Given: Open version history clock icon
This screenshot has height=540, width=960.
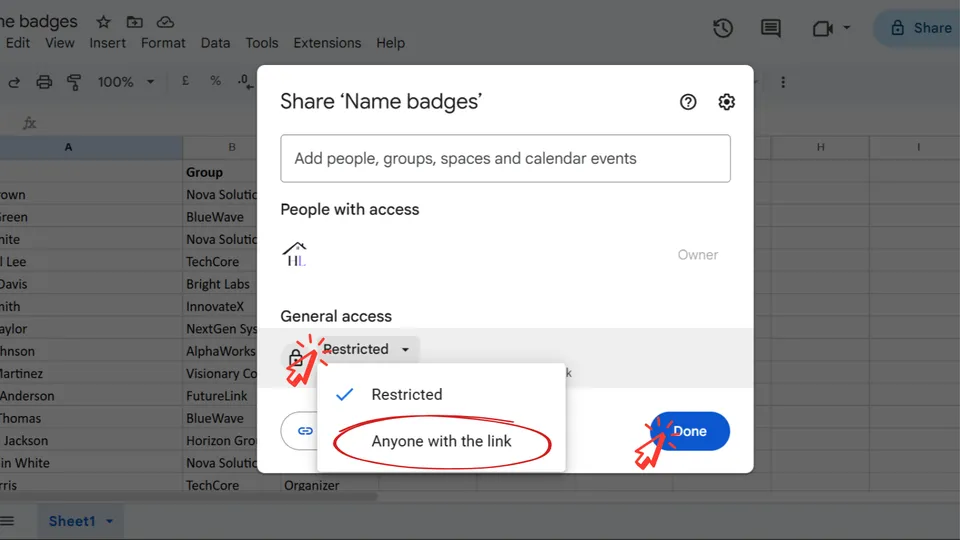Looking at the screenshot, I should point(723,28).
